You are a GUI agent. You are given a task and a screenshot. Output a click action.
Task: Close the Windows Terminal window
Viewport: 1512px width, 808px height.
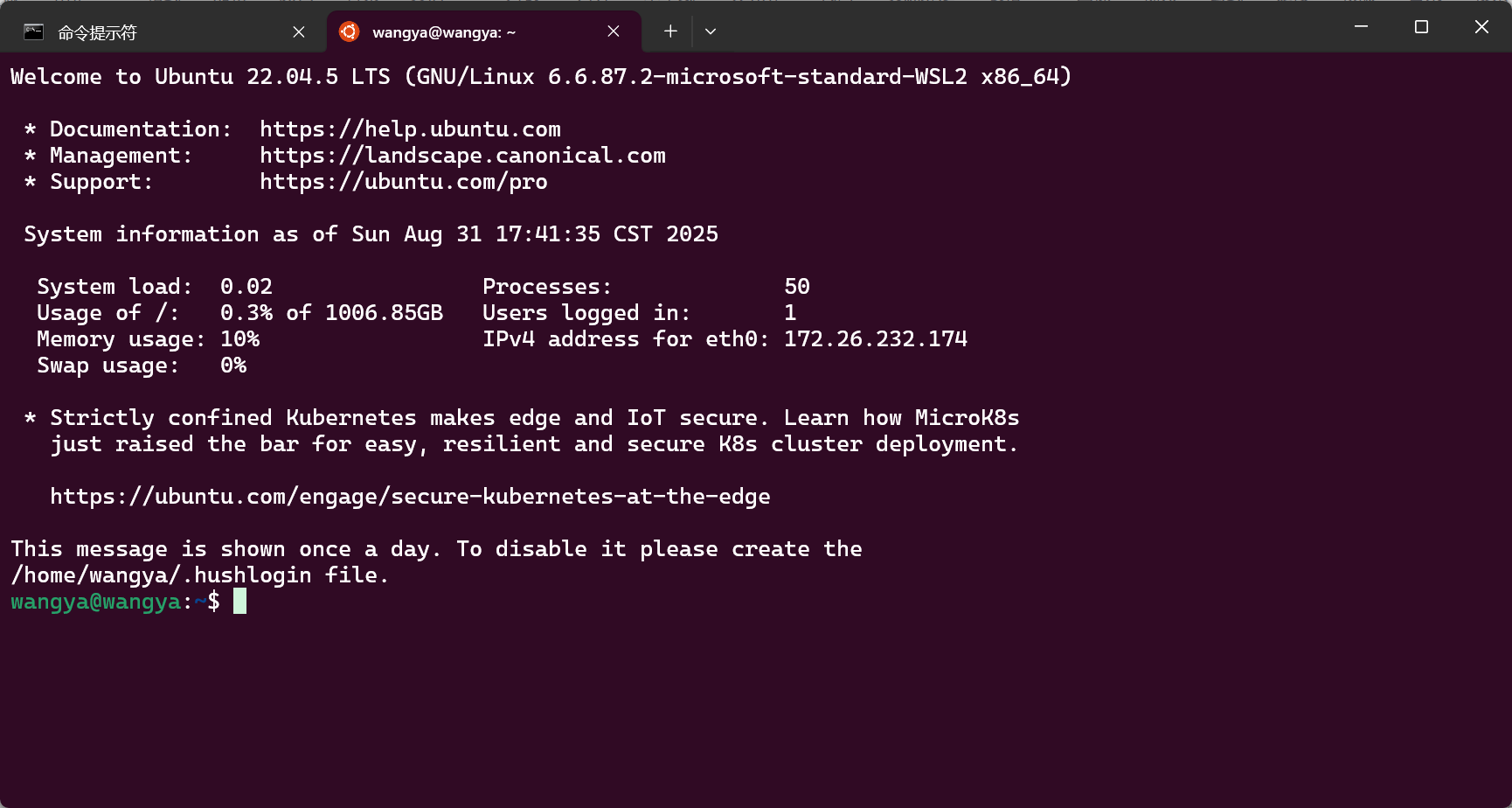pos(1481,27)
